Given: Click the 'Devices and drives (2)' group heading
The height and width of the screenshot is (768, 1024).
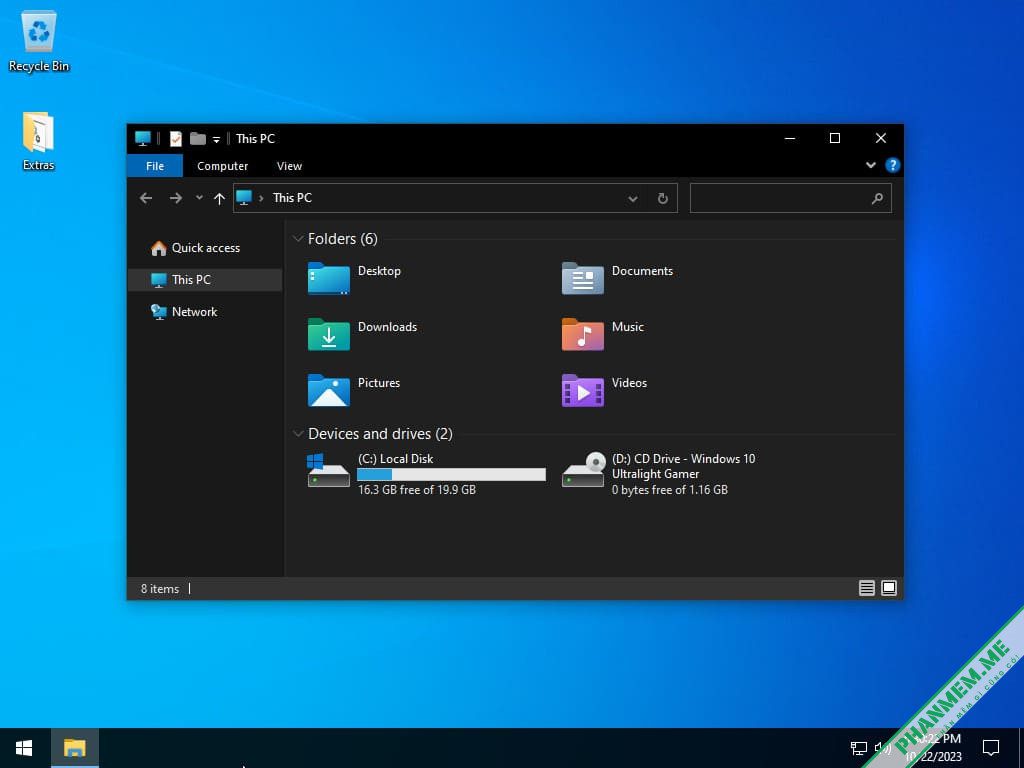Looking at the screenshot, I should tap(380, 434).
